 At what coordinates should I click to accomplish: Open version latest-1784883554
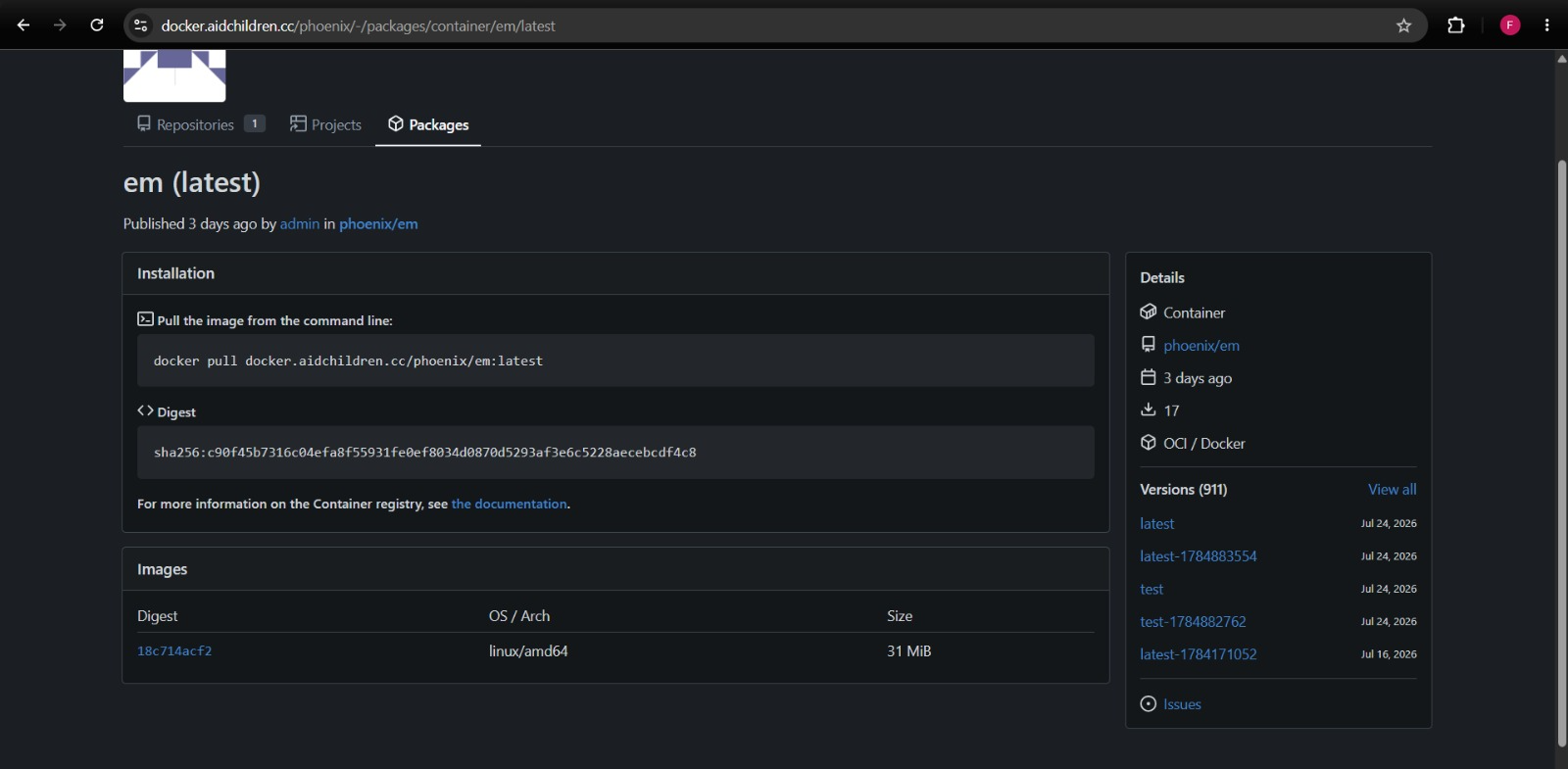tap(1198, 556)
